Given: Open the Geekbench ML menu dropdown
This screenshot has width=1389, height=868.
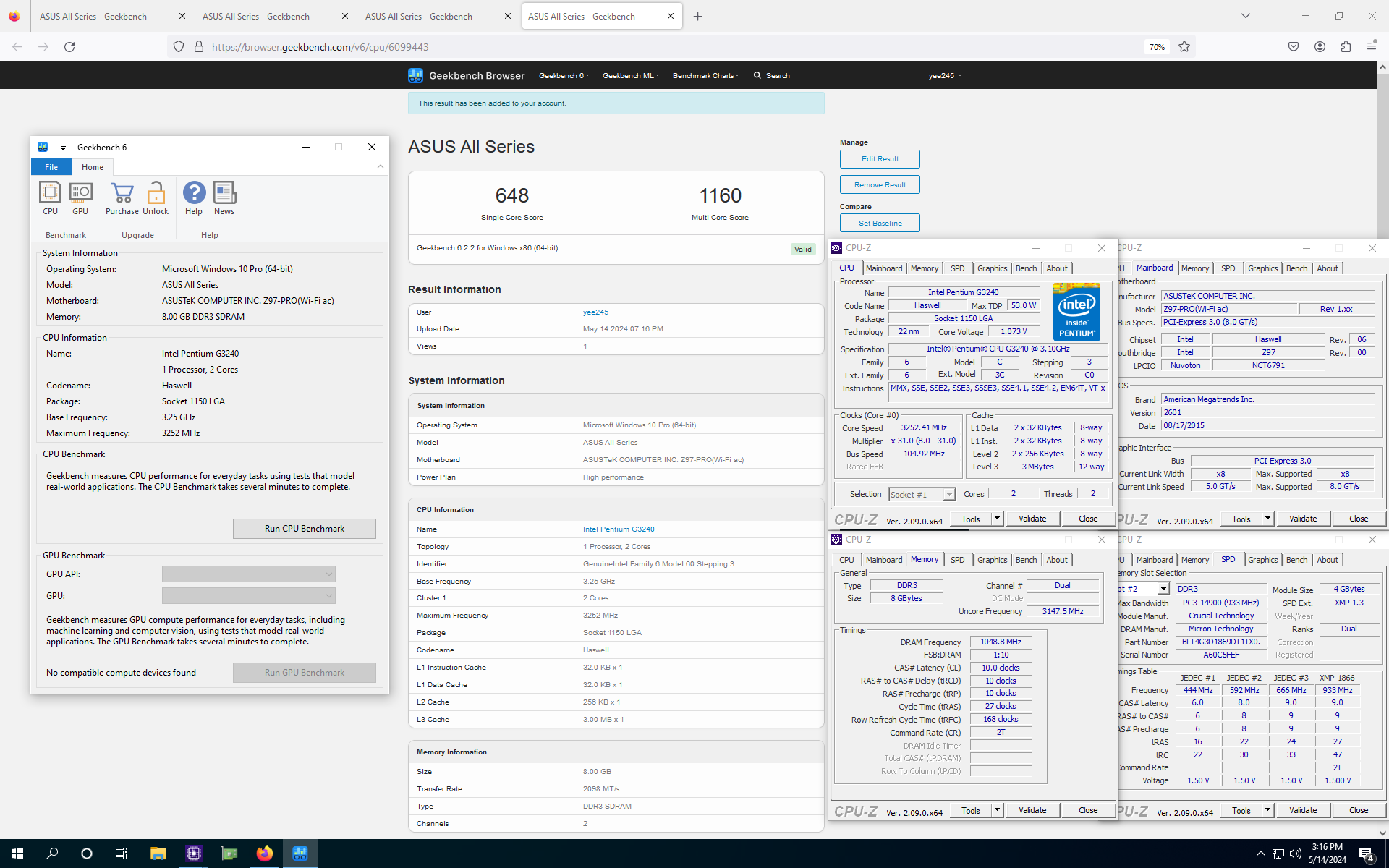Looking at the screenshot, I should coord(630,75).
